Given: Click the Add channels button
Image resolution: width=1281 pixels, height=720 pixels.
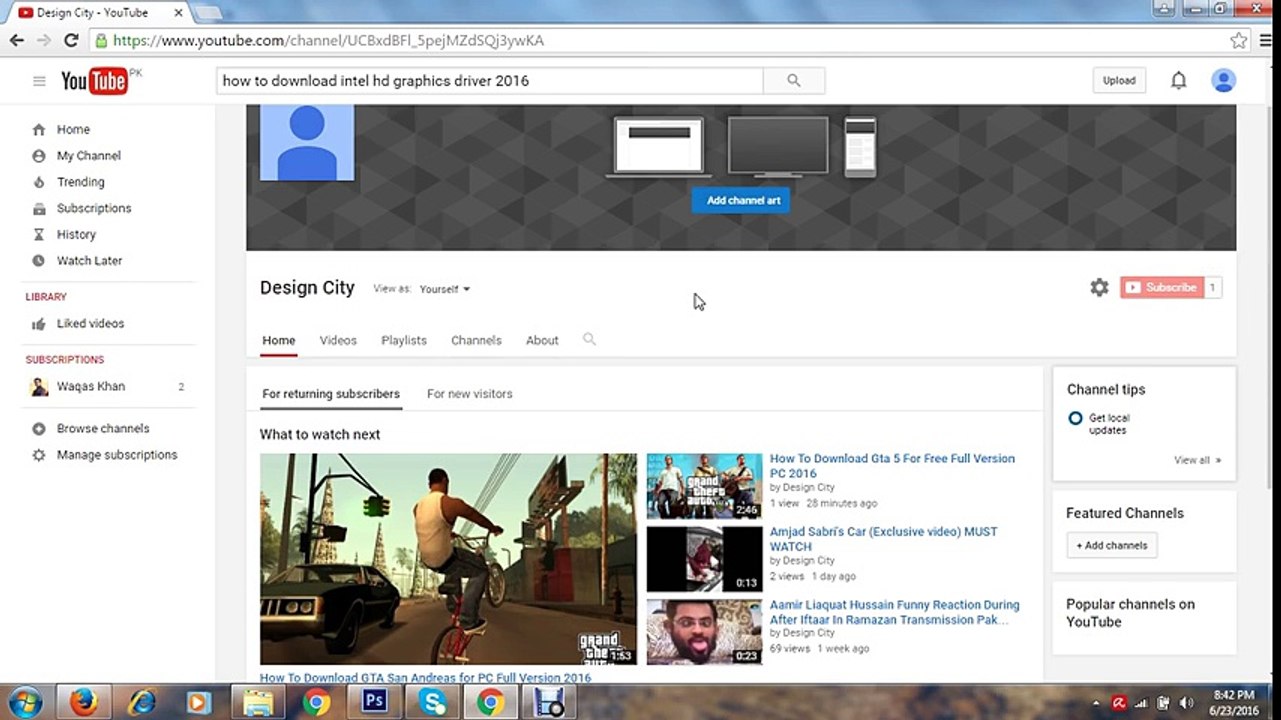Looking at the screenshot, I should (x=1112, y=546).
